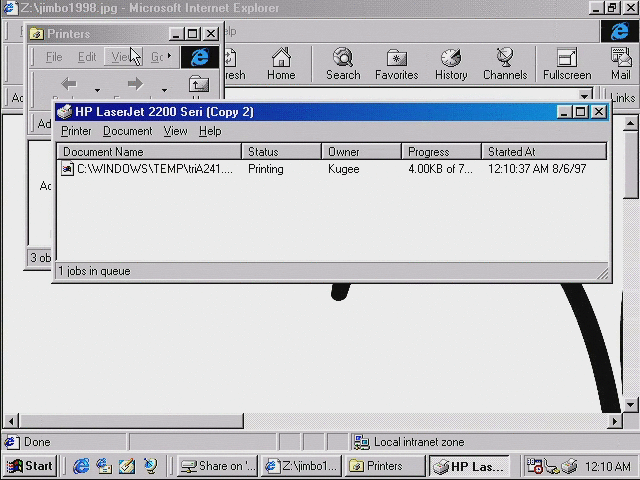Click the Search icon in Internet Explorer toolbar
640x480 pixels.
(343, 64)
